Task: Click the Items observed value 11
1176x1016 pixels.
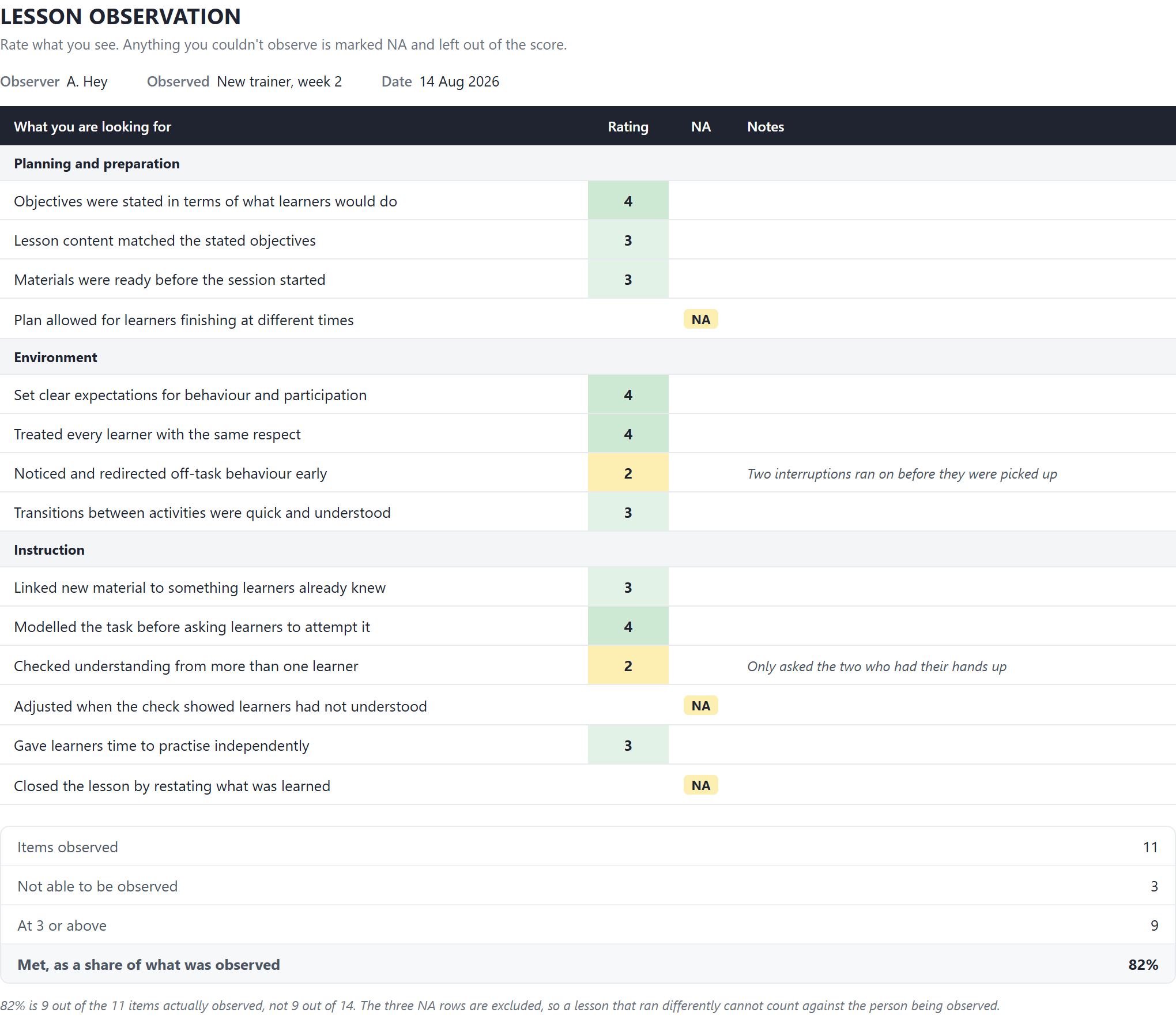Action: [x=1150, y=846]
